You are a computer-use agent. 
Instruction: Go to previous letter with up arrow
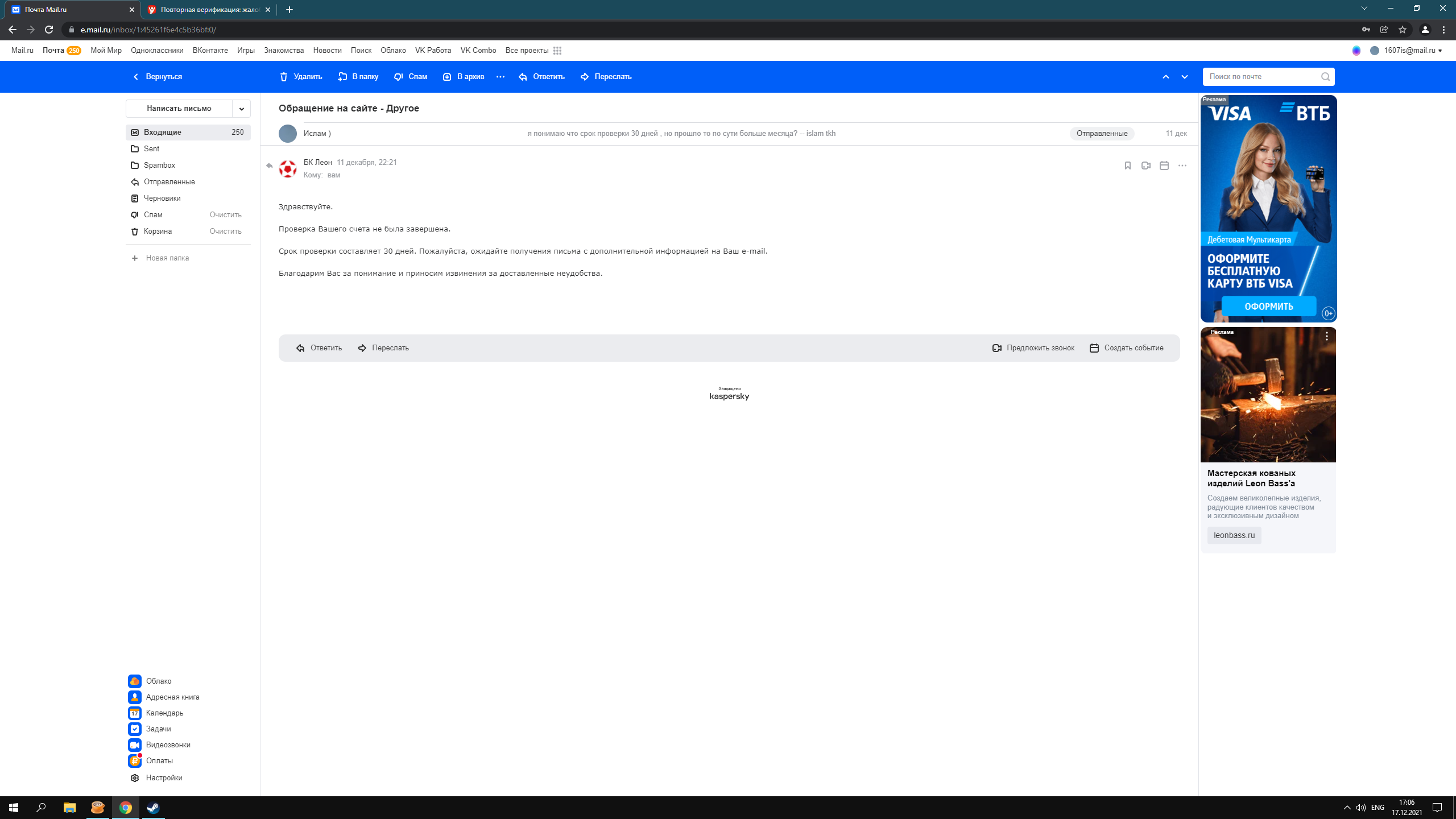(x=1166, y=77)
